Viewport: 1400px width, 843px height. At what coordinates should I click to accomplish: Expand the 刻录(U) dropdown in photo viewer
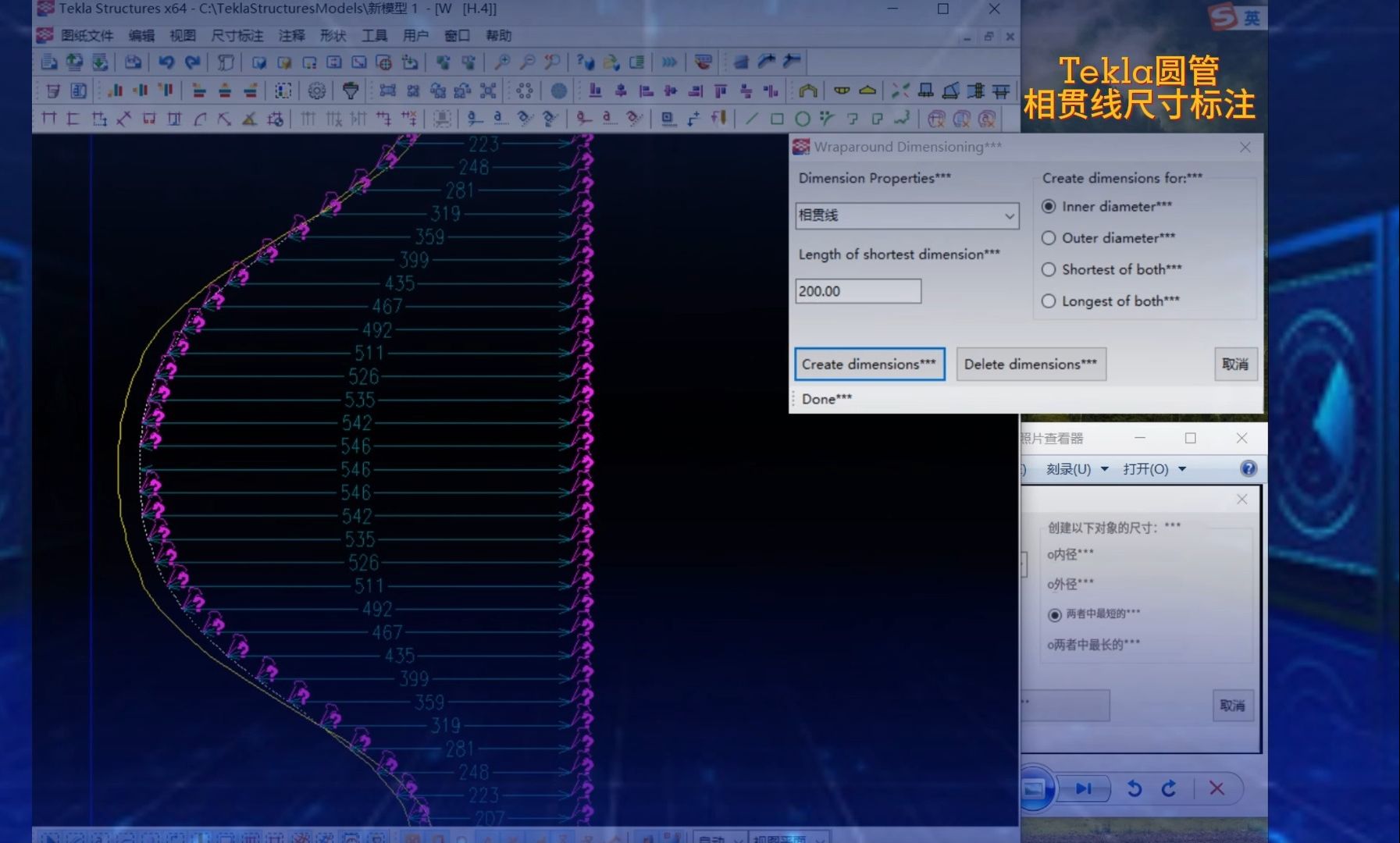(x=1104, y=469)
